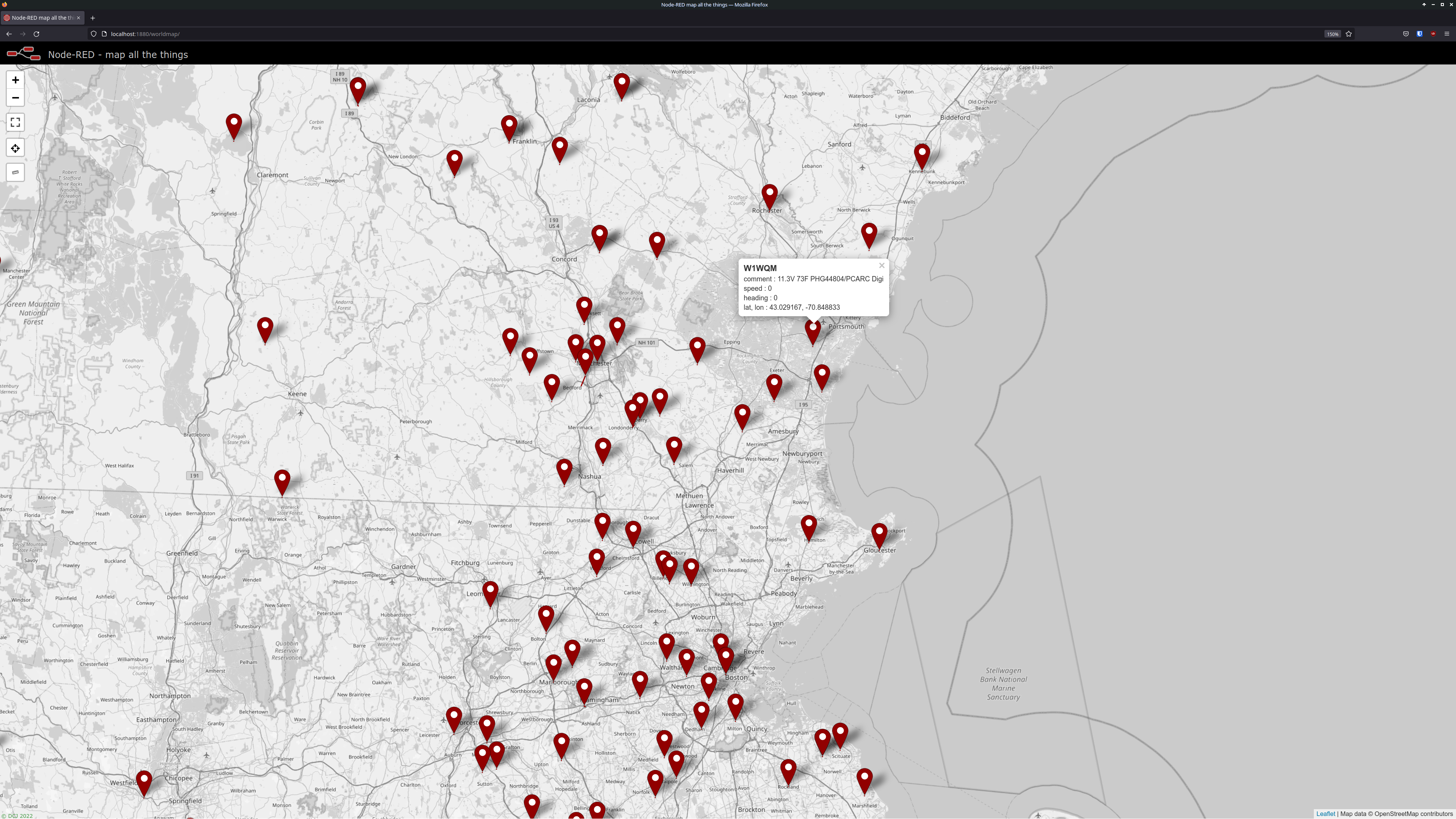Viewport: 1456px width, 819px height.
Task: Click the site information page icon
Action: (x=104, y=34)
